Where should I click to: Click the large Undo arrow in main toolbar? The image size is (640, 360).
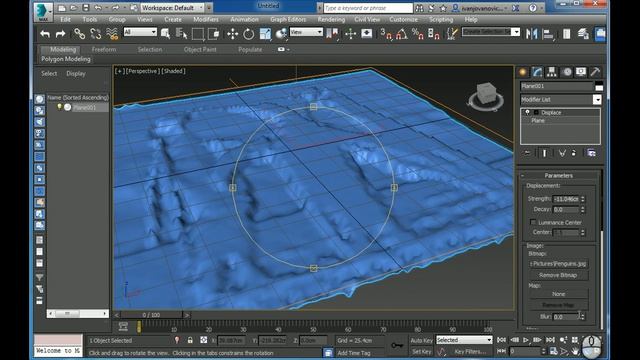pyautogui.click(x=45, y=34)
